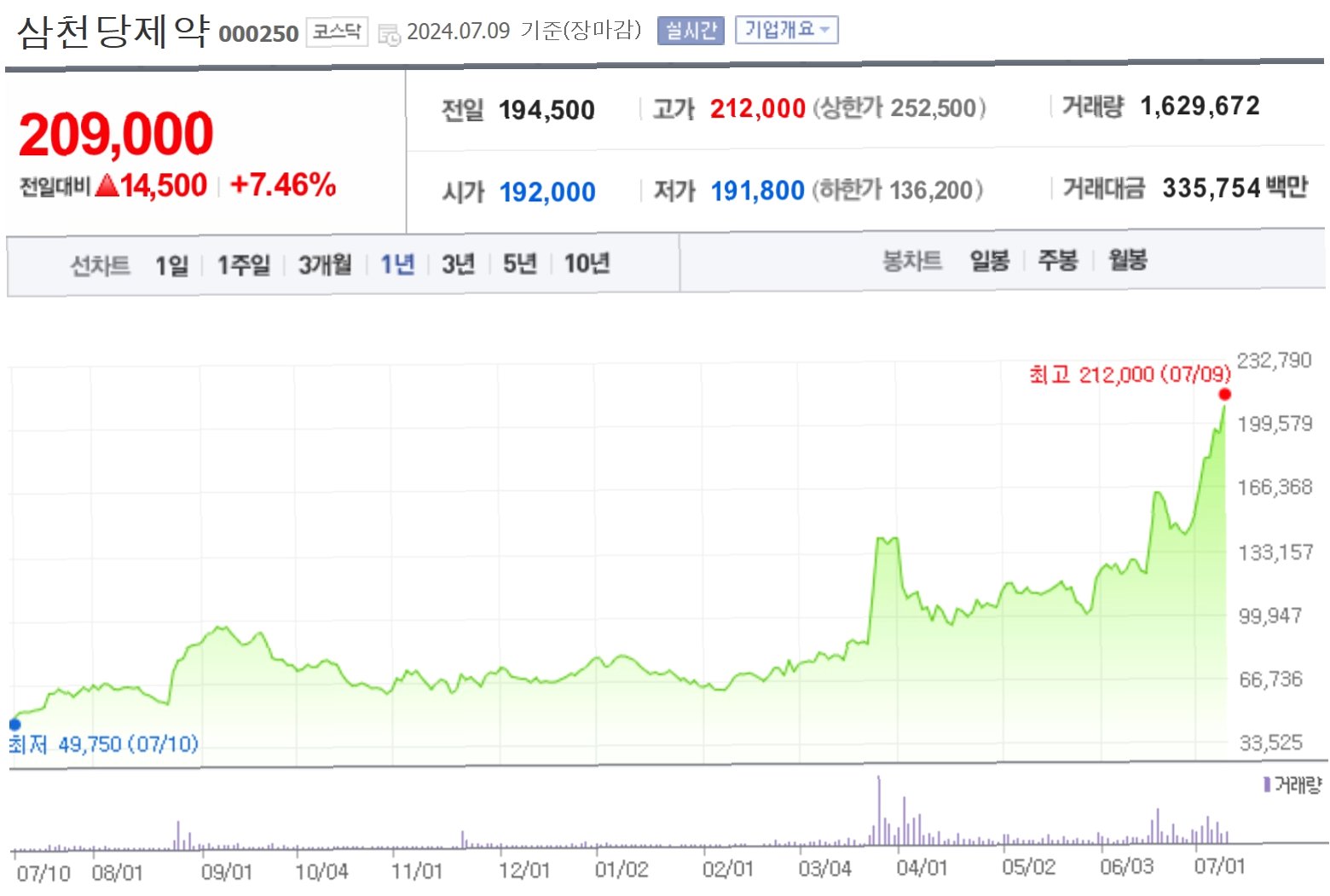Click the x-axis date 08/01
Viewport: 1330px width, 896px height.
click(118, 873)
